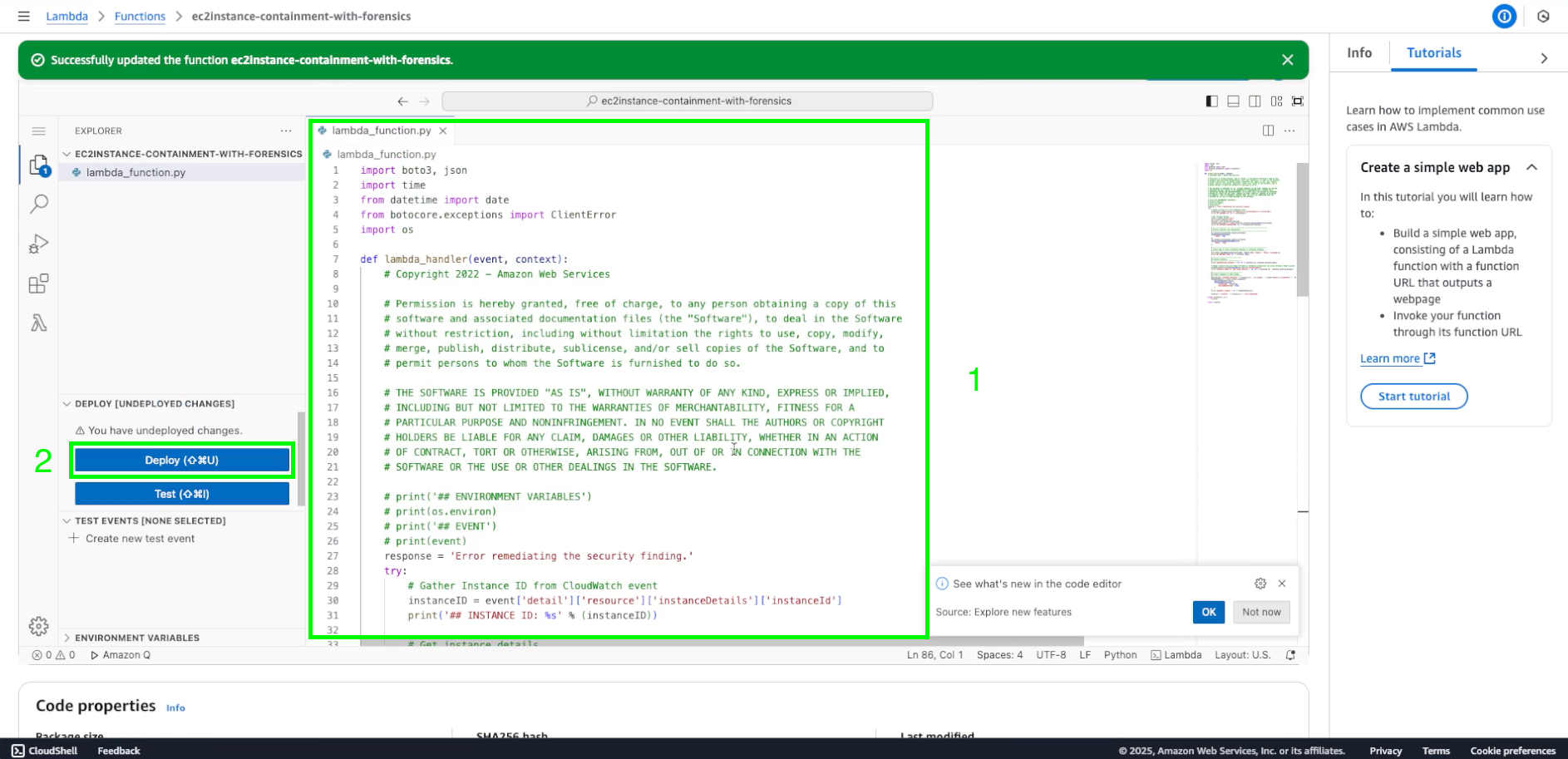The image size is (1568, 759).
Task: Open the Explorer view in activity bar
Action: point(39,165)
